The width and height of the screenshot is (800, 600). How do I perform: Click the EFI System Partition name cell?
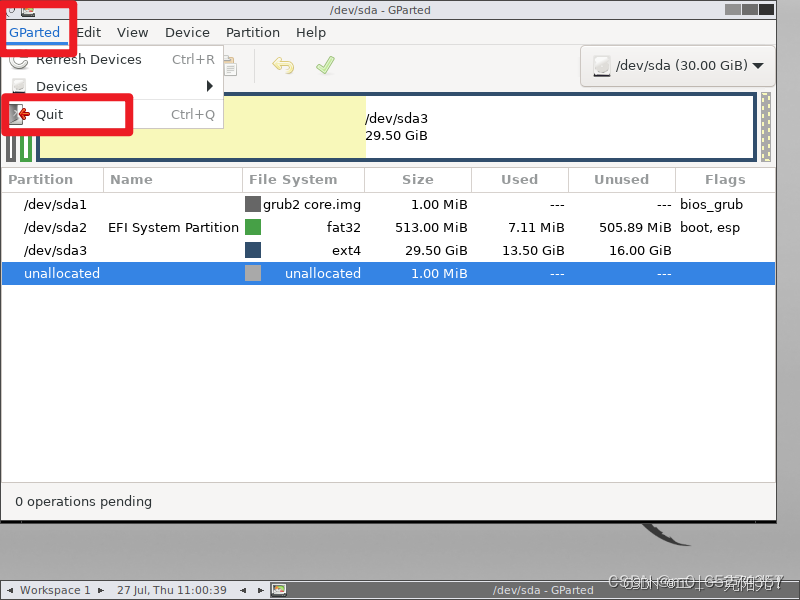click(173, 228)
